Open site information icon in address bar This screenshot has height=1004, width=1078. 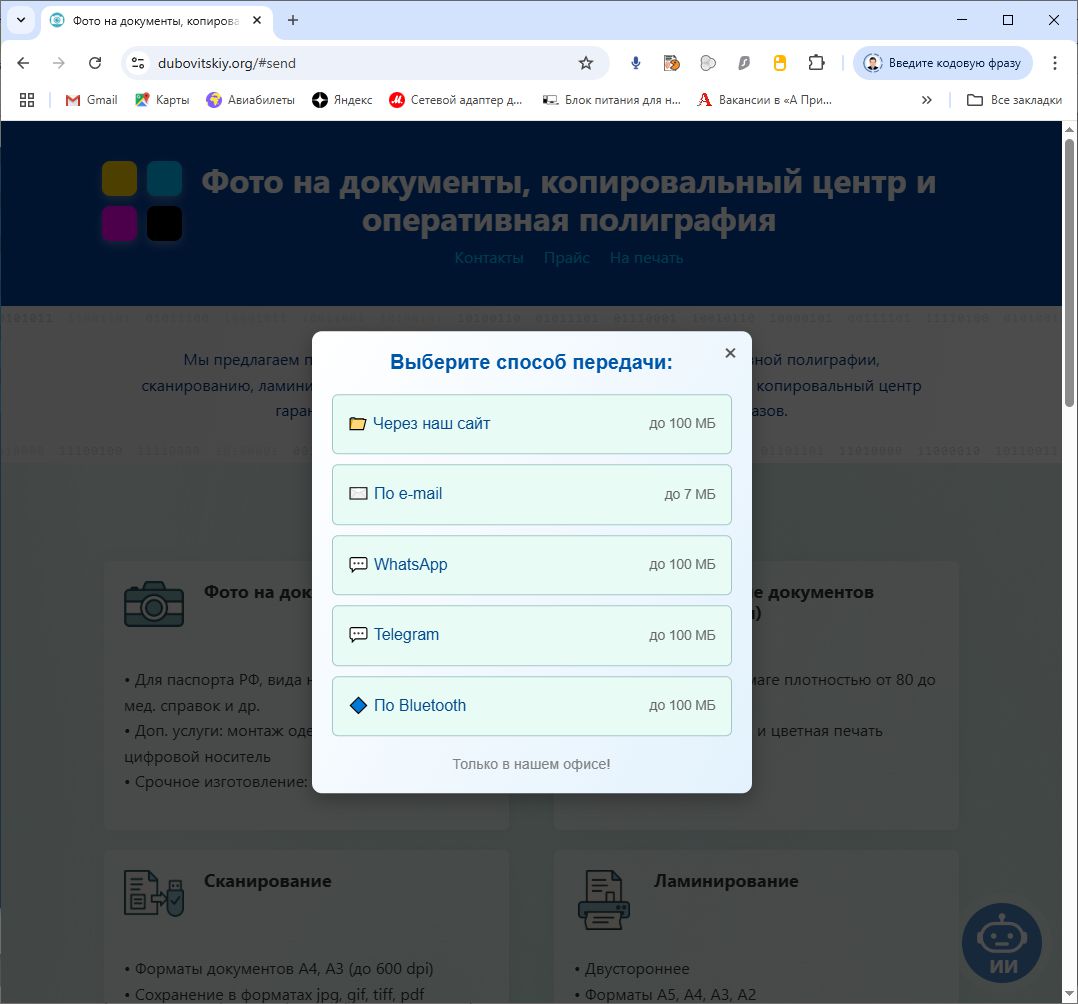pyautogui.click(x=138, y=63)
